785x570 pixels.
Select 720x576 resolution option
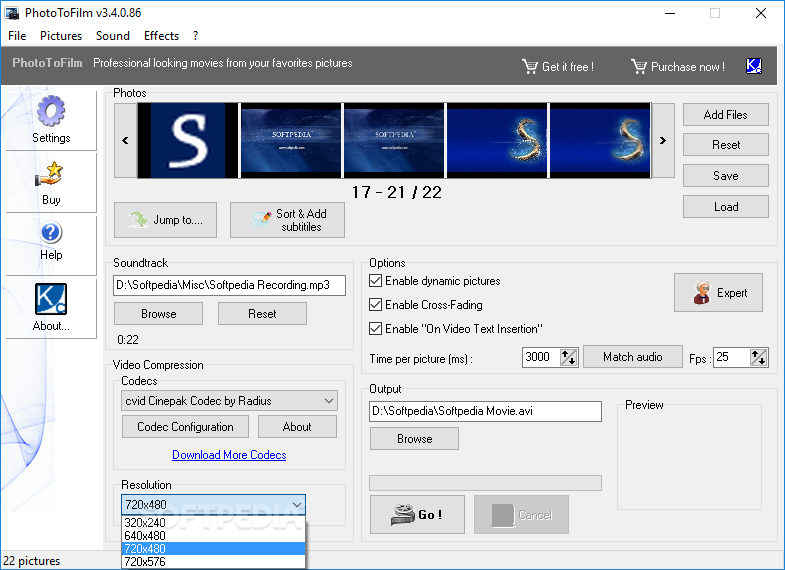(213, 561)
